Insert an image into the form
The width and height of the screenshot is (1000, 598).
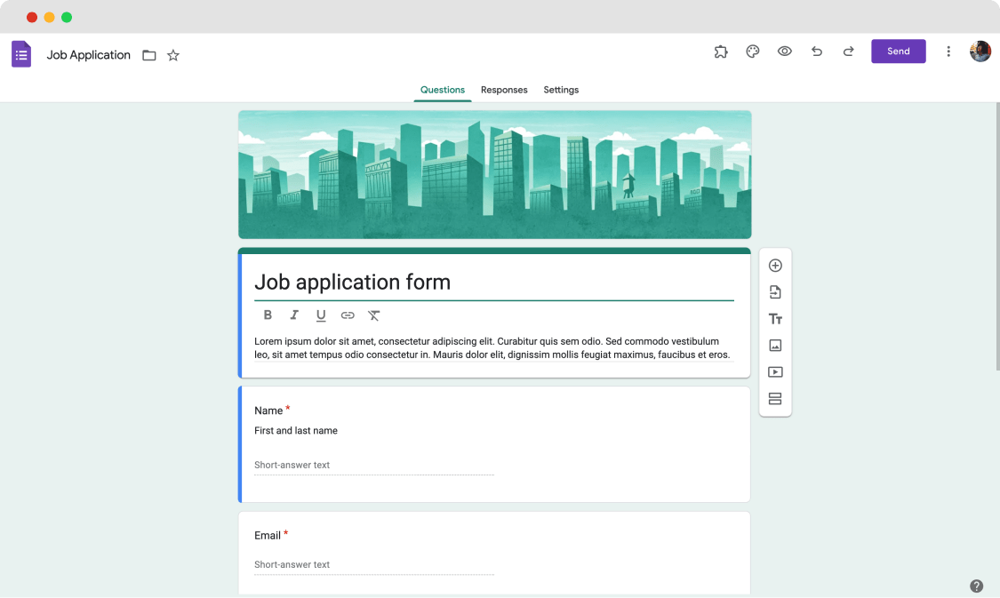click(x=775, y=345)
